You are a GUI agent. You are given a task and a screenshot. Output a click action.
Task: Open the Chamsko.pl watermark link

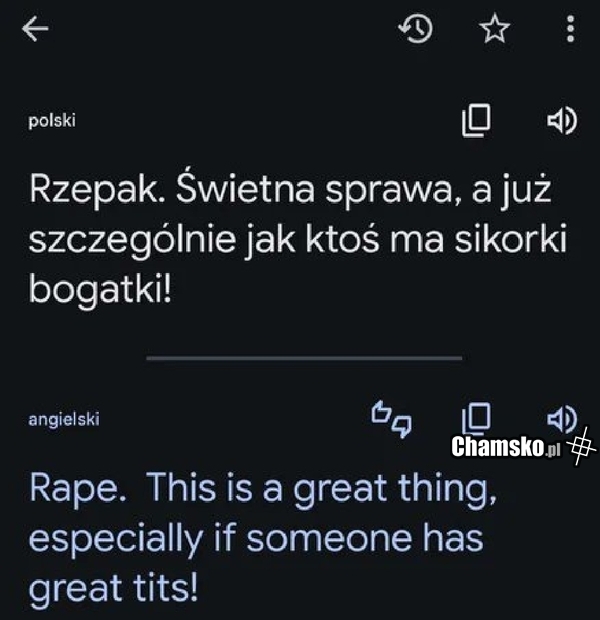coord(506,447)
